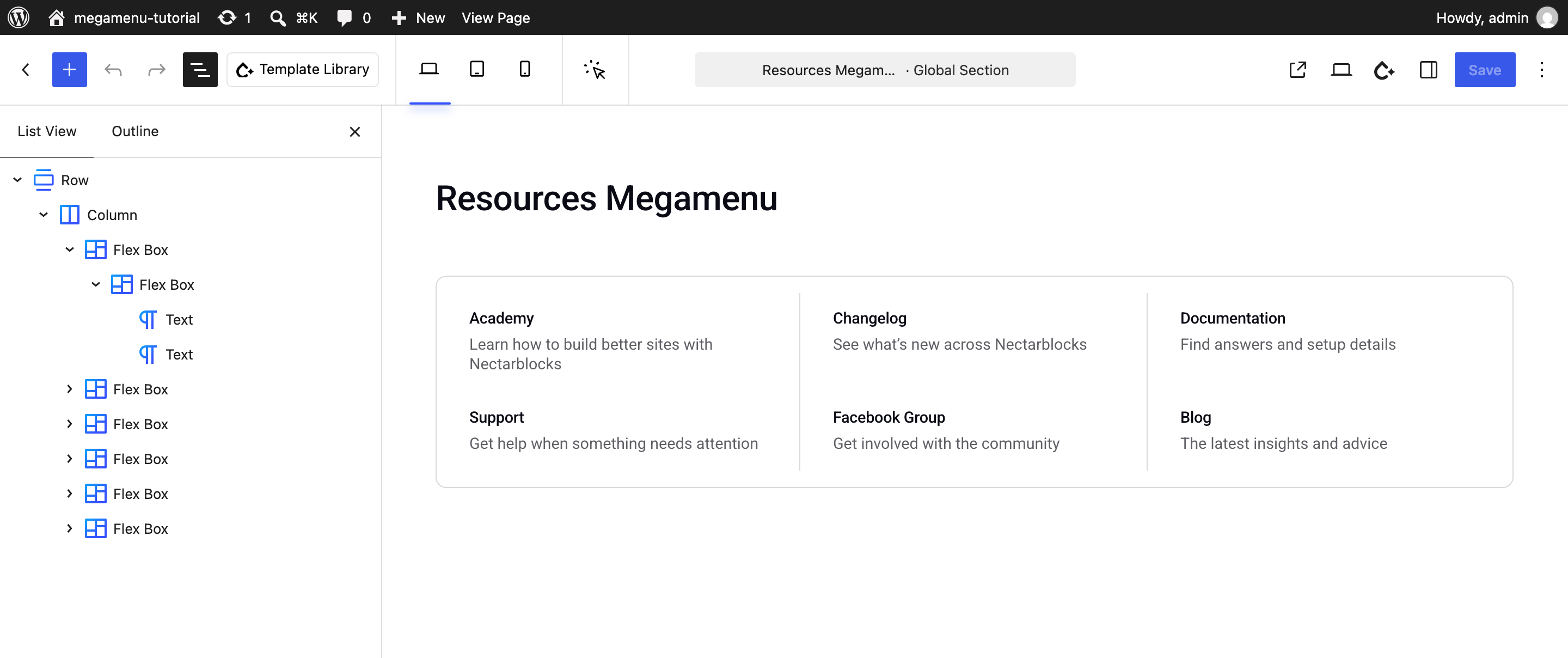This screenshot has width=1568, height=658.
Task: Click the Resources Megamenu Global Section title bar
Action: (884, 70)
